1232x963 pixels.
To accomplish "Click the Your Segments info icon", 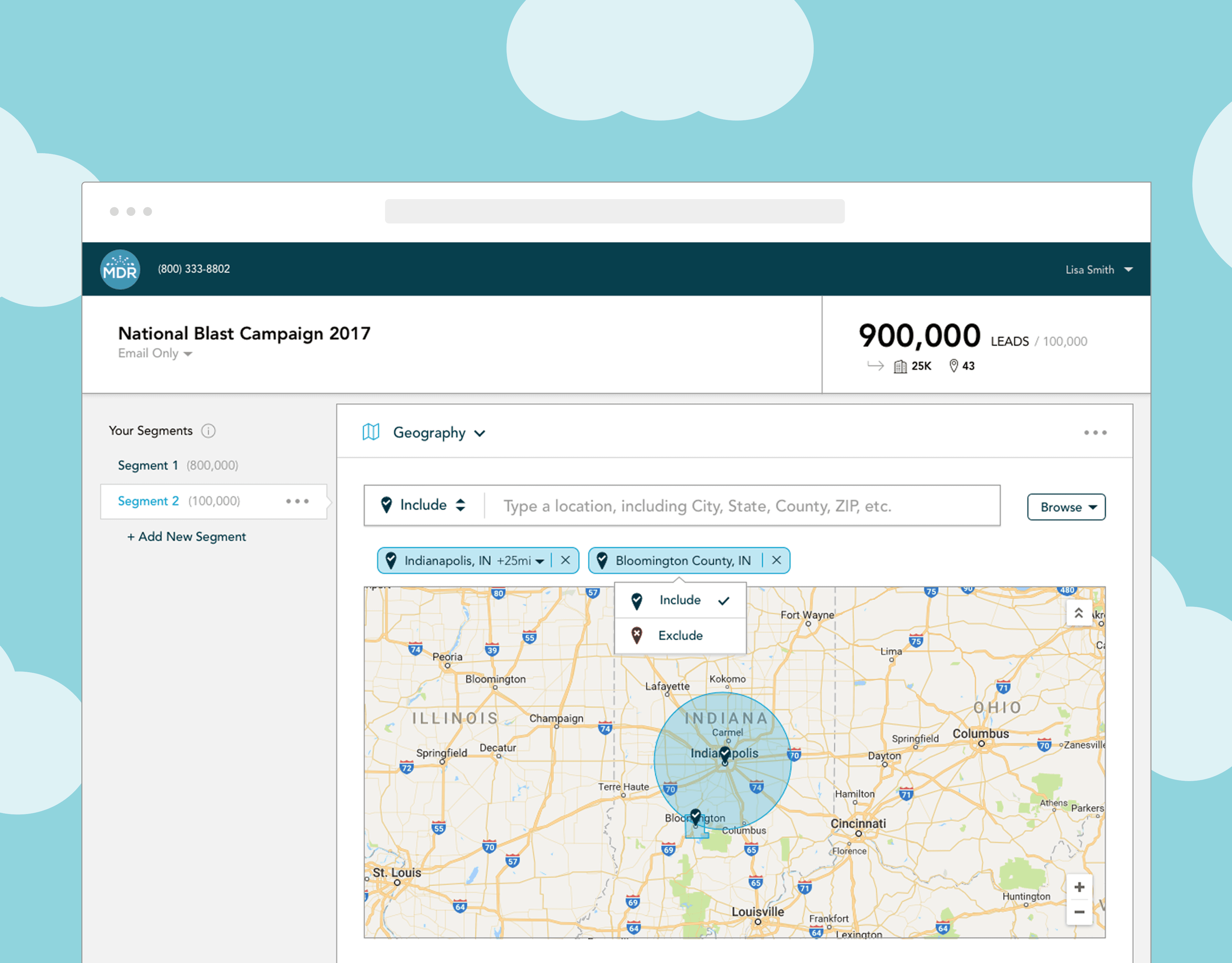I will point(208,431).
